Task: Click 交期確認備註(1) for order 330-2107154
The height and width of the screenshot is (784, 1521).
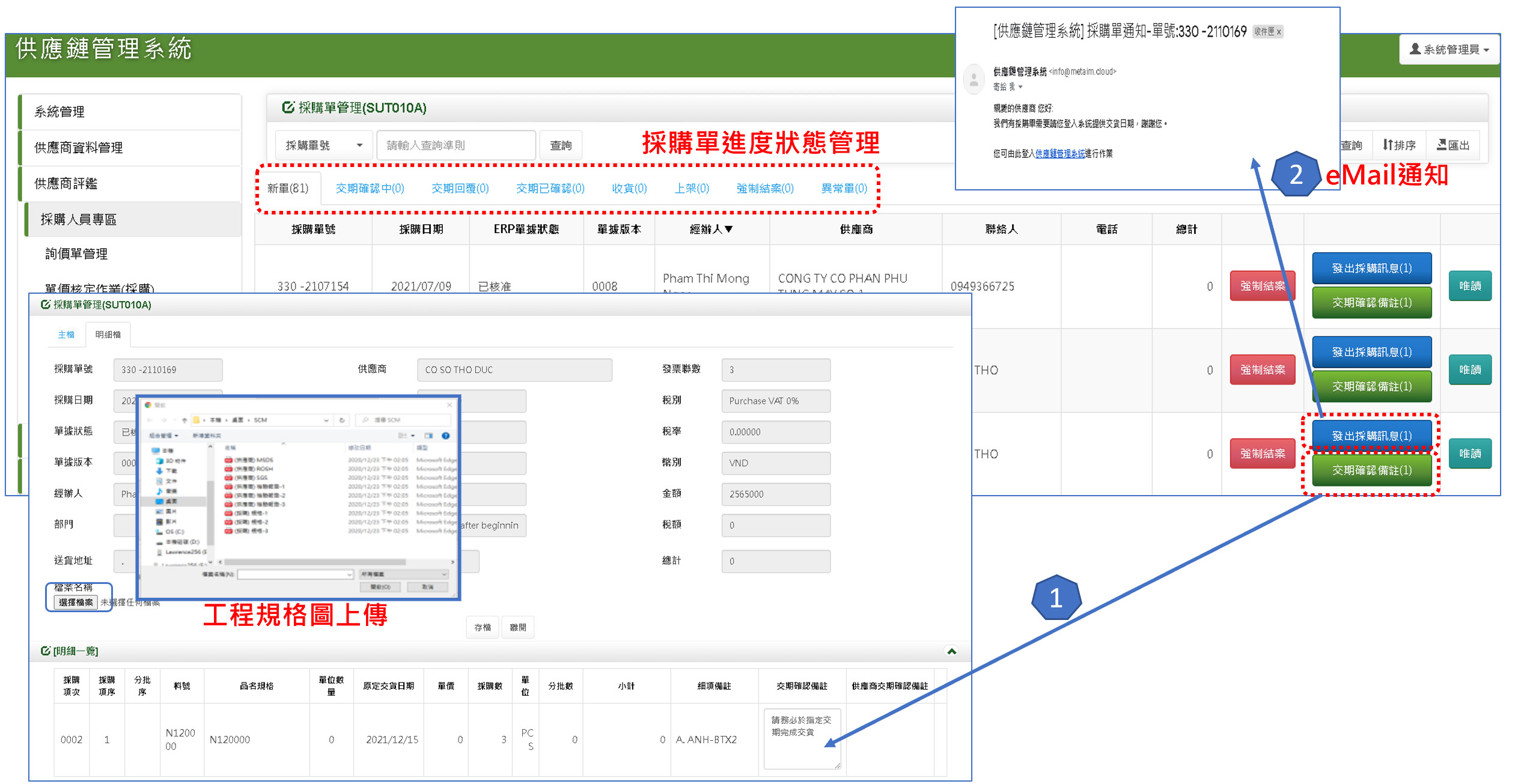Action: point(1371,303)
